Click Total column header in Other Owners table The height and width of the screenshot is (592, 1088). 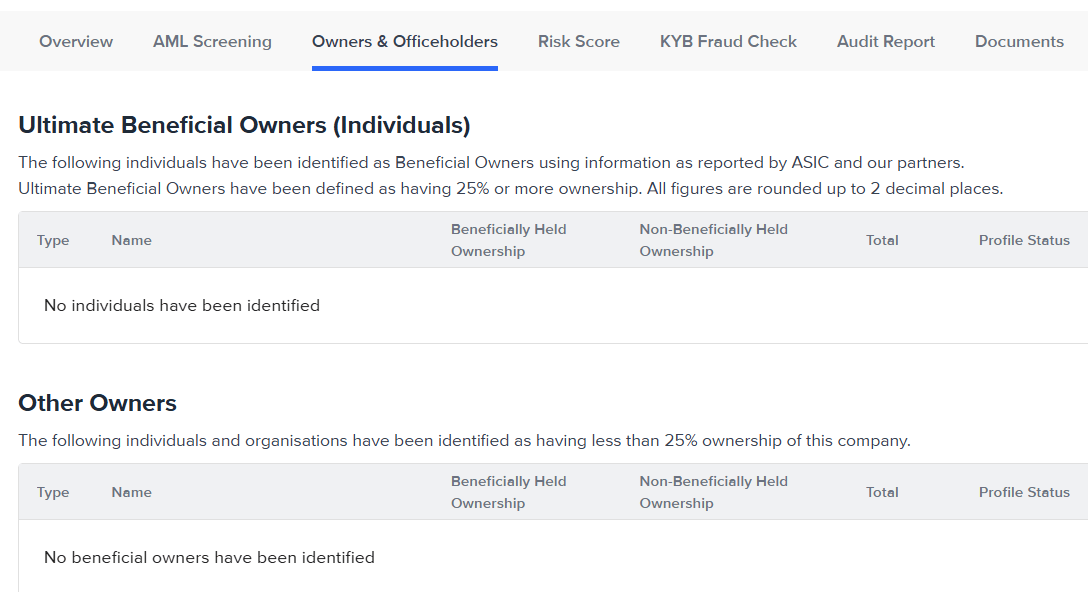(882, 492)
